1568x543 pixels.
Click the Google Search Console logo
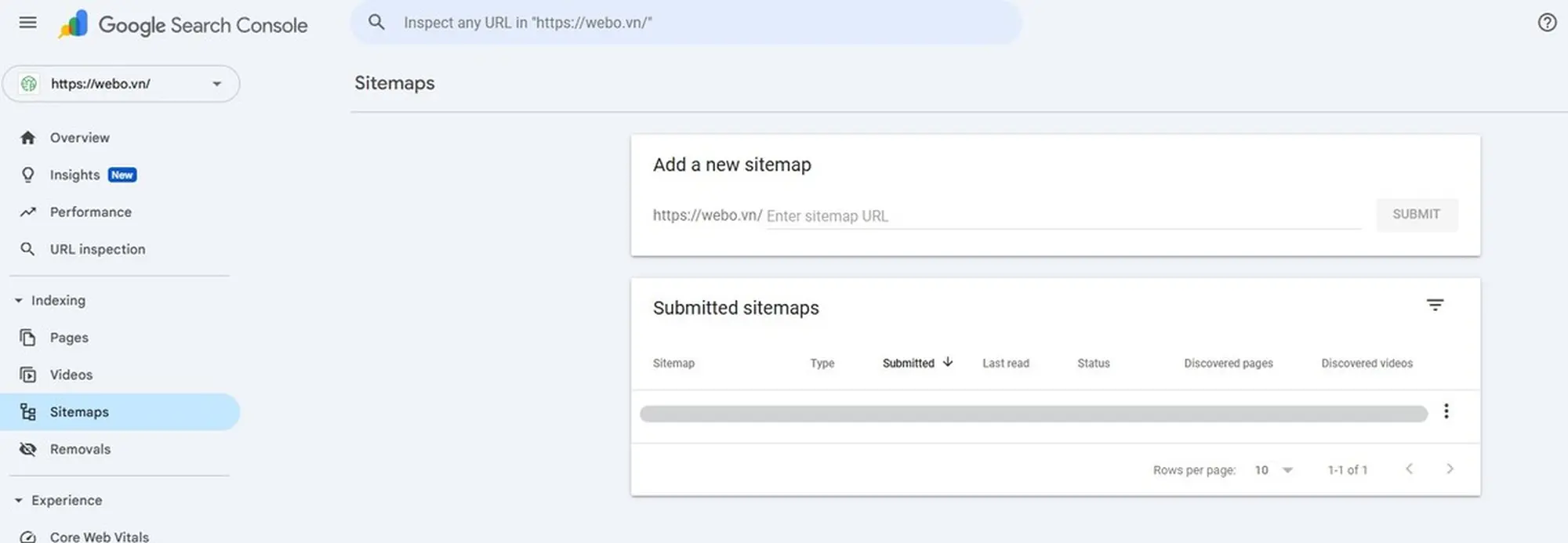[x=183, y=24]
